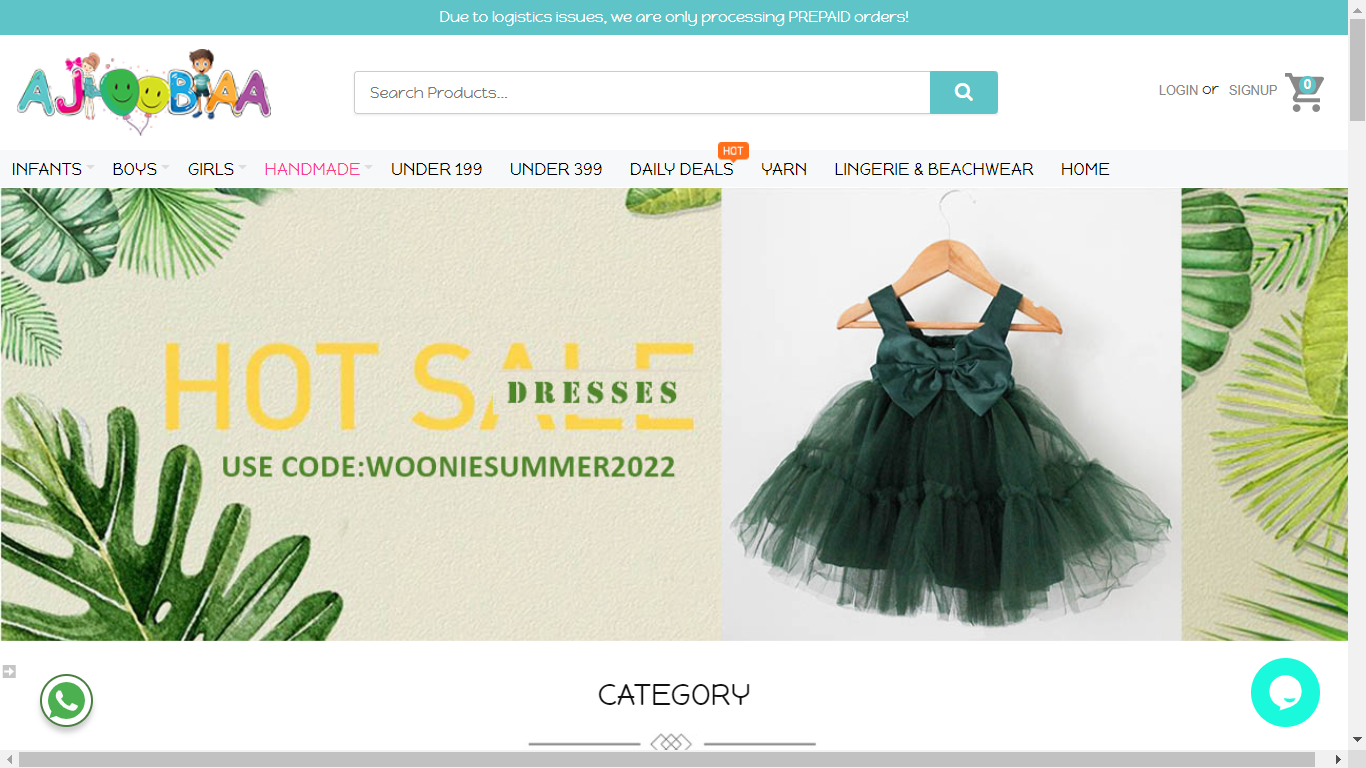The width and height of the screenshot is (1366, 768).
Task: Click the small arrow icon at left edge
Action: click(x=9, y=671)
